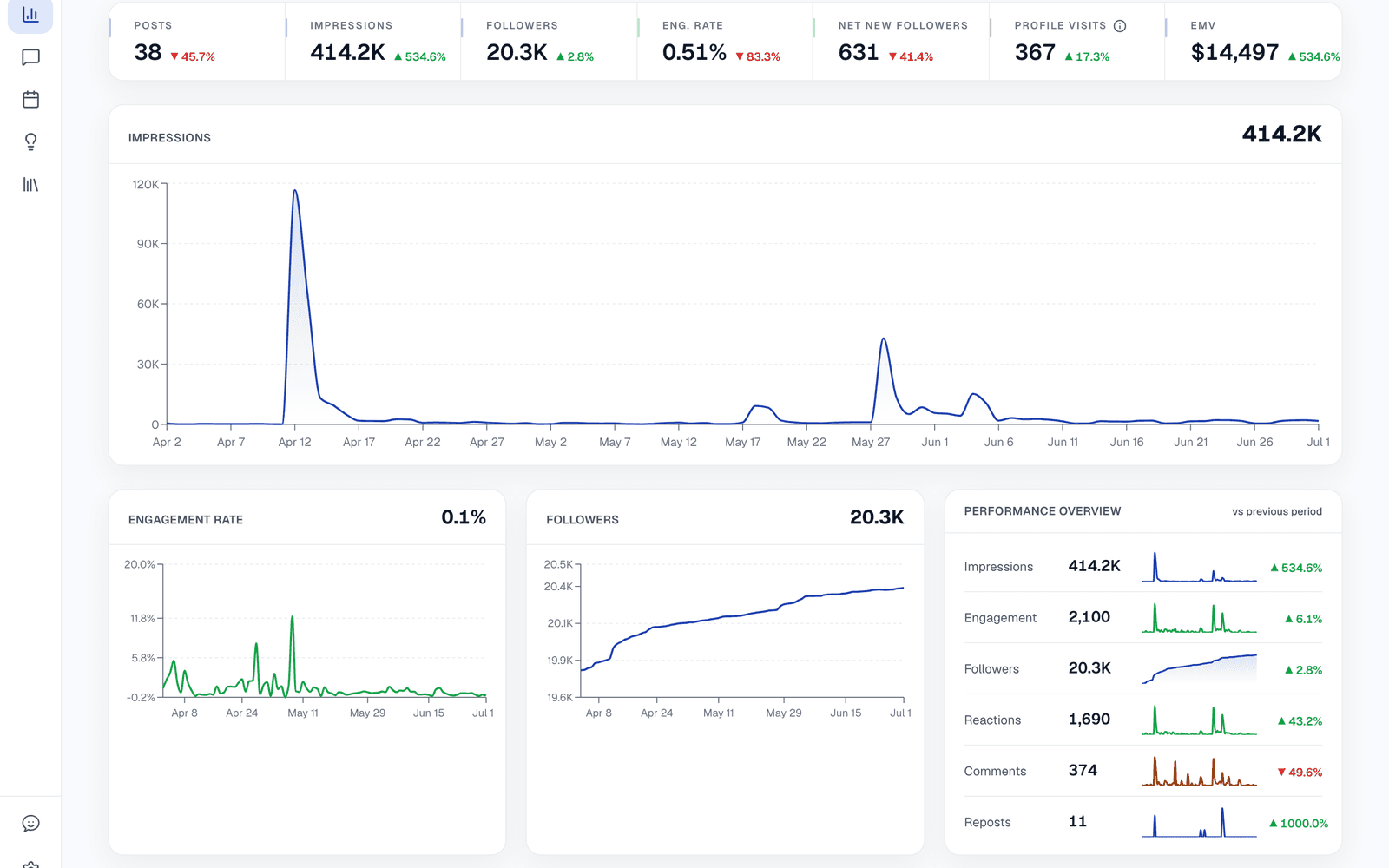Click the 414.2K total in Impressions chart header

click(1281, 135)
